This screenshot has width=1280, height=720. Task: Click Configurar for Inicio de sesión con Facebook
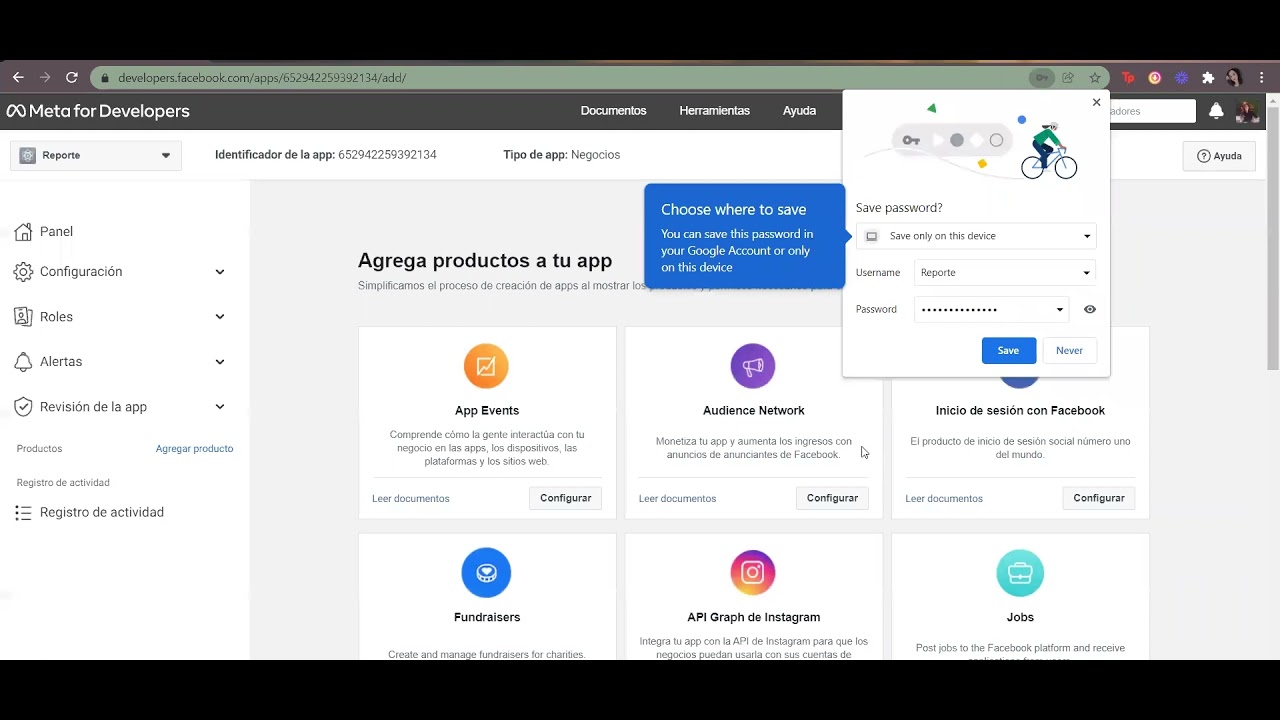[x=1099, y=498]
